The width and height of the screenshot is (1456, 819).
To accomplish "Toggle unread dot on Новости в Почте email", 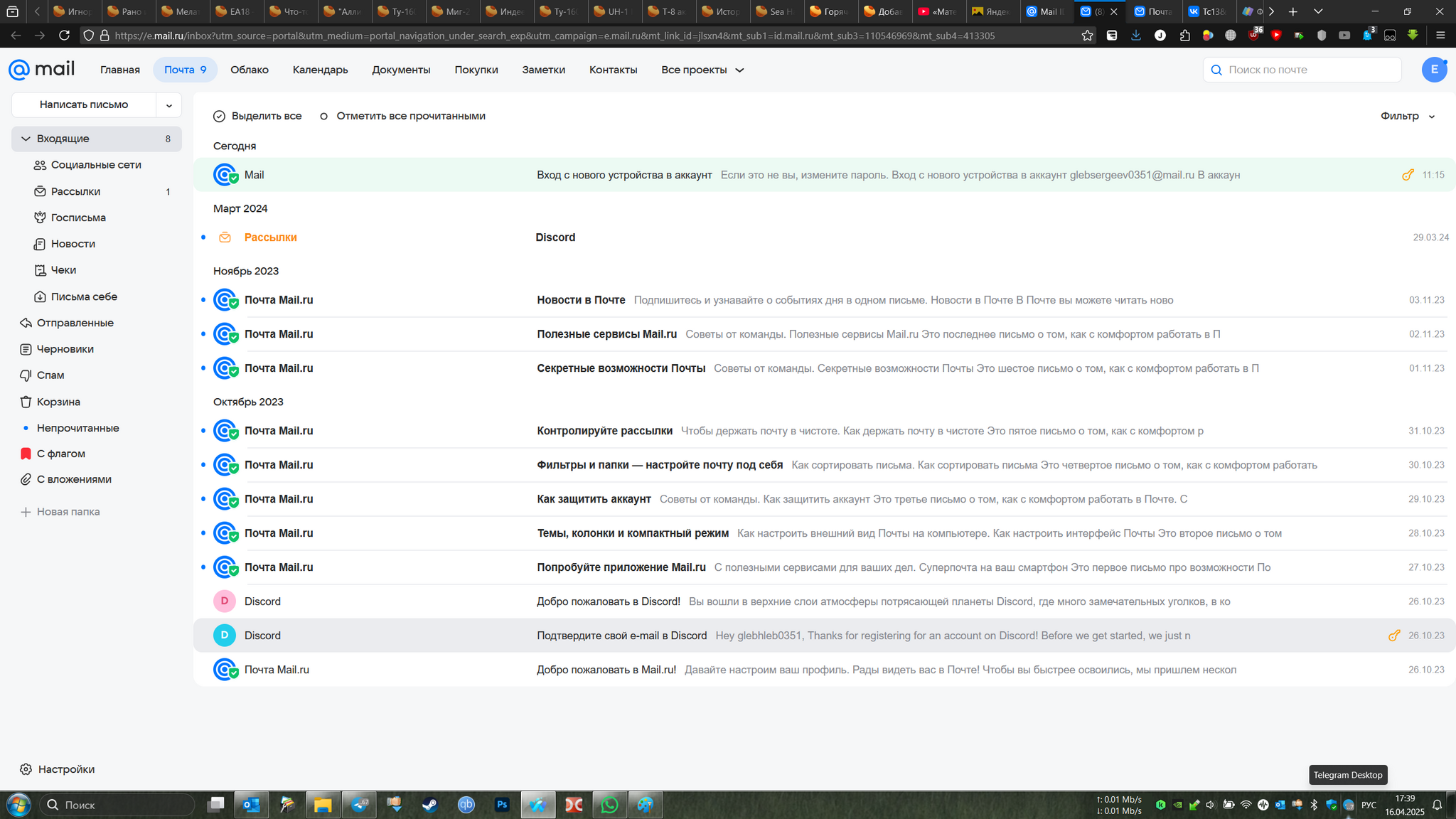I will [203, 300].
